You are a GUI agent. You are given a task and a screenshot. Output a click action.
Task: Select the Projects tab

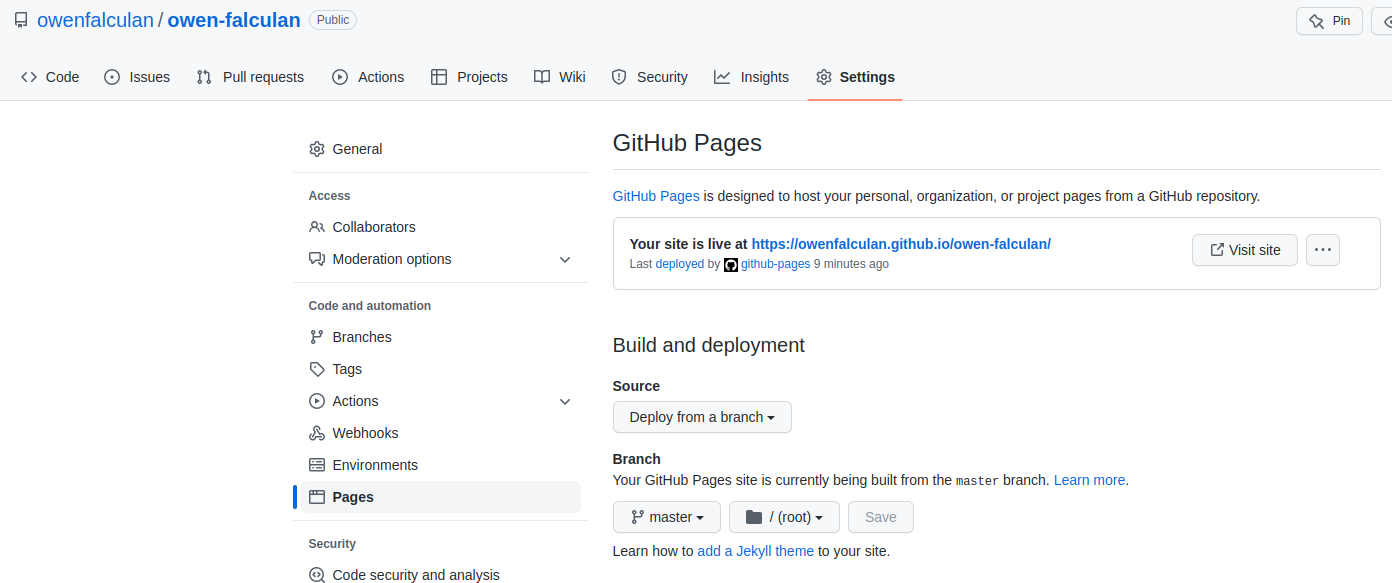point(469,77)
